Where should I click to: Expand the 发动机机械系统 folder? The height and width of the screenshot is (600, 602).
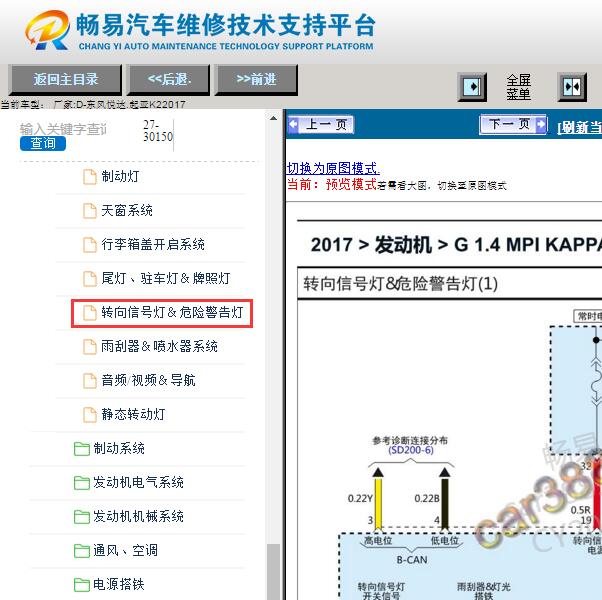tap(138, 516)
